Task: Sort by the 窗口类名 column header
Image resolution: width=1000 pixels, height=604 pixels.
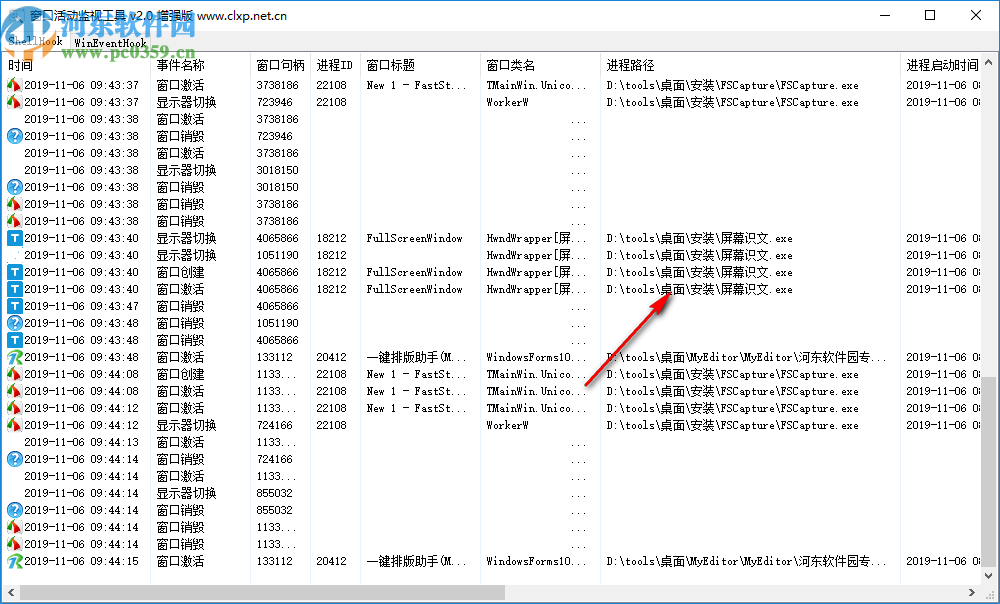Action: pos(540,65)
